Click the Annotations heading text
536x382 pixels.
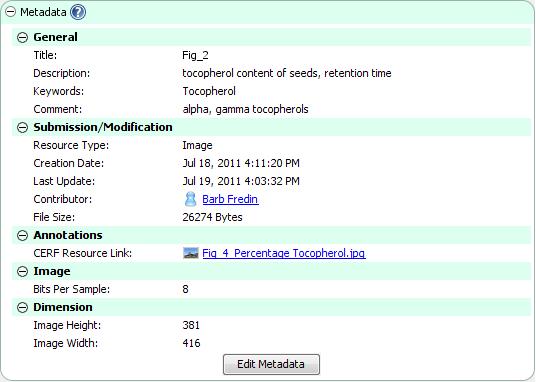pos(68,235)
